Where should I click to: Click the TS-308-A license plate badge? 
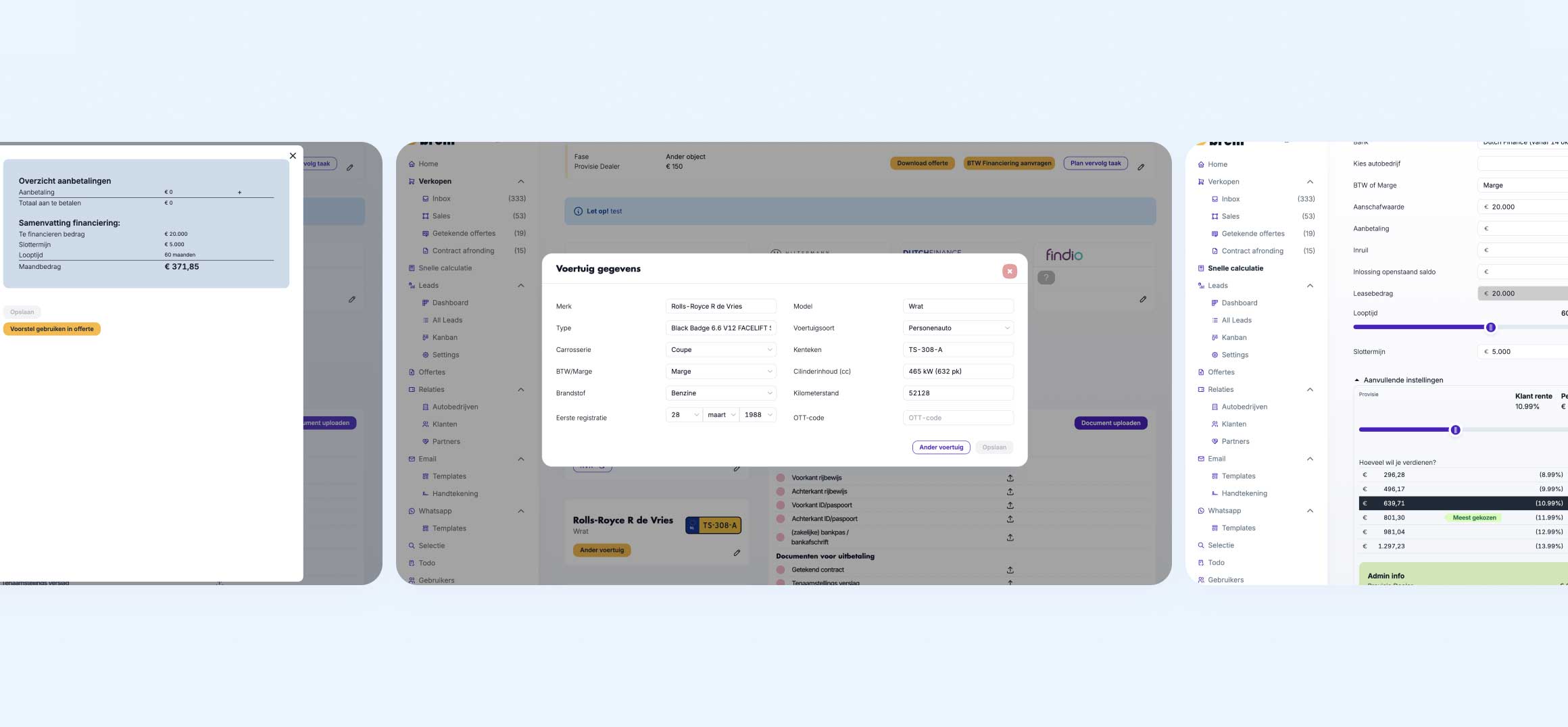coord(713,525)
